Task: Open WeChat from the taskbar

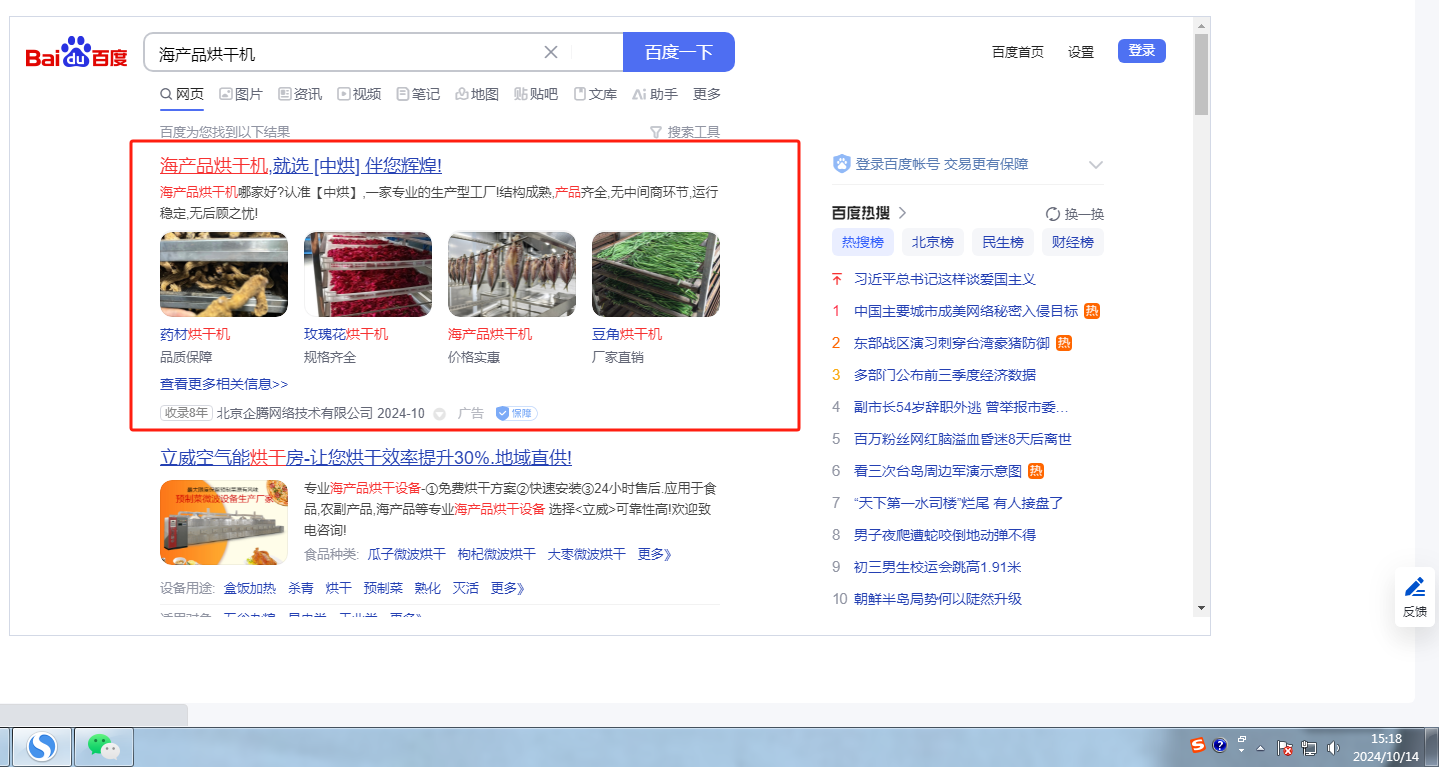Action: pyautogui.click(x=103, y=746)
